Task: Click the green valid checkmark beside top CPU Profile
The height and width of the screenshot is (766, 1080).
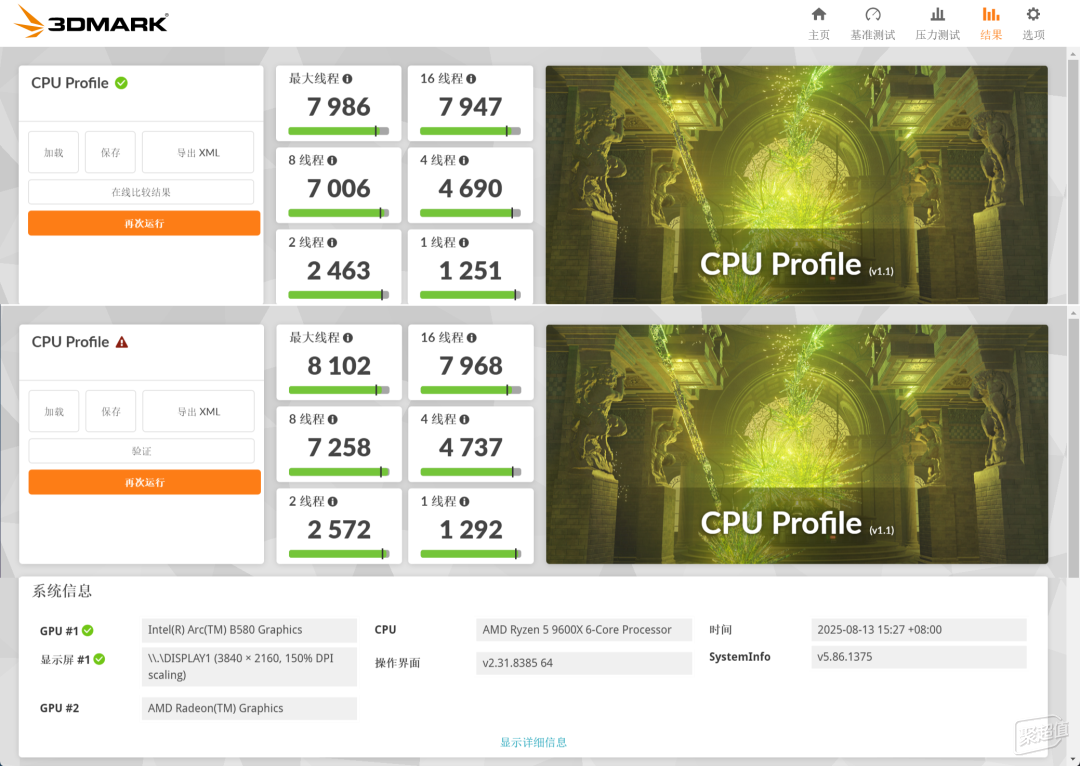Action: [x=121, y=83]
